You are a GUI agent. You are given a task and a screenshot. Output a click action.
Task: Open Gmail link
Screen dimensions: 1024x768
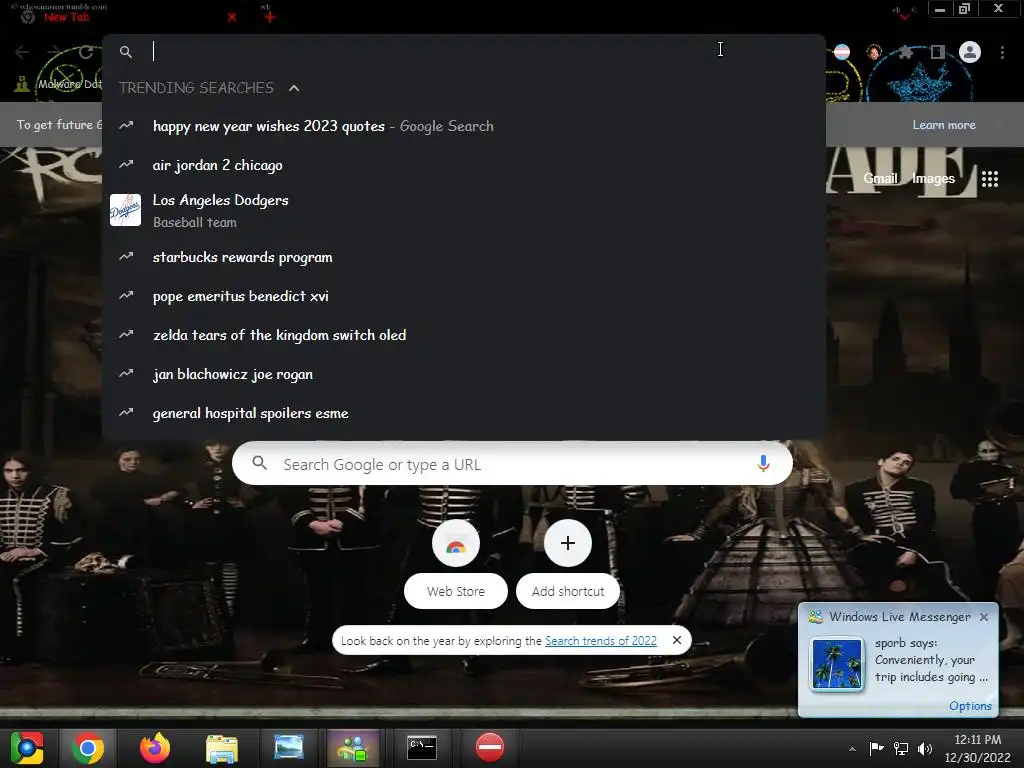pyautogui.click(x=880, y=178)
